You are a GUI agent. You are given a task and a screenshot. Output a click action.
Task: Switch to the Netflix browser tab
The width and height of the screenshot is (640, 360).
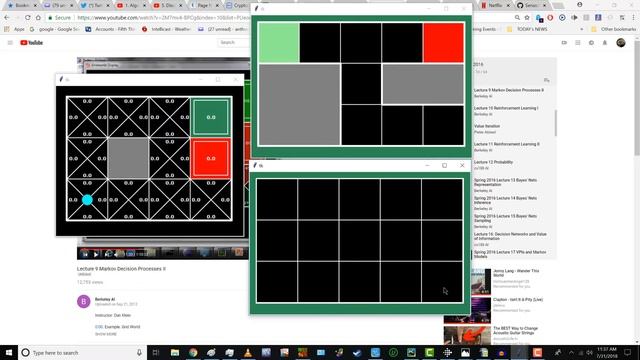(x=495, y=5)
